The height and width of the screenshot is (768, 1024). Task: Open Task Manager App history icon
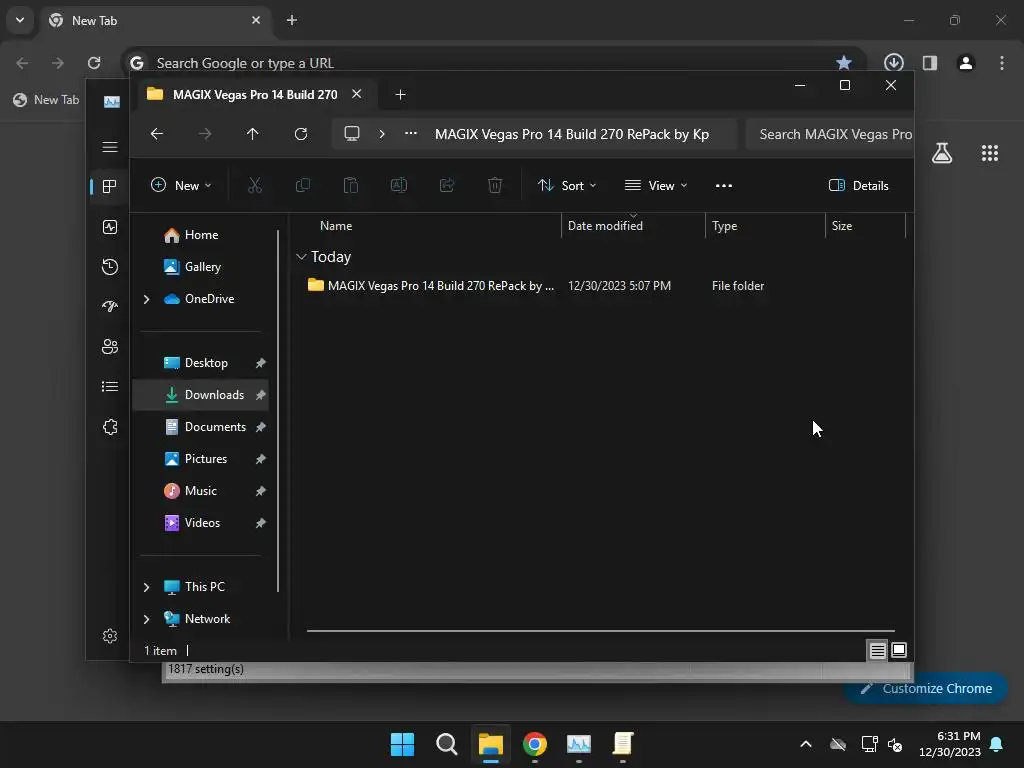pos(110,266)
